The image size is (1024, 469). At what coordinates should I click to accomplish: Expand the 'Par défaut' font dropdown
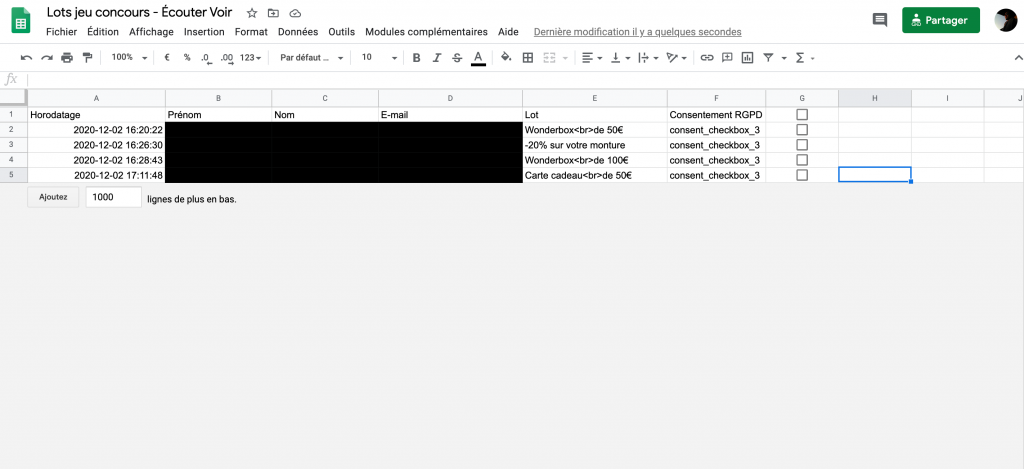(x=312, y=58)
